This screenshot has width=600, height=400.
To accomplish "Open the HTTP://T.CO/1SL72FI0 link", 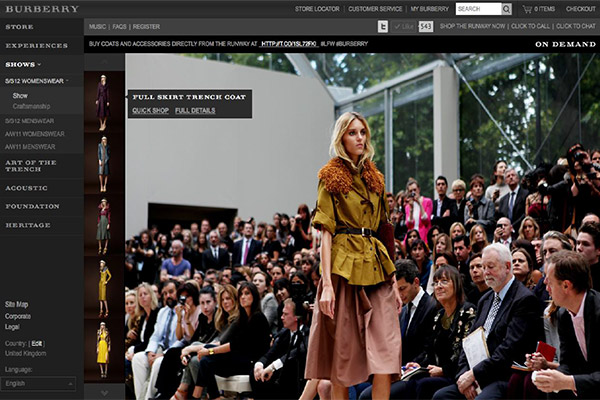I will (289, 44).
